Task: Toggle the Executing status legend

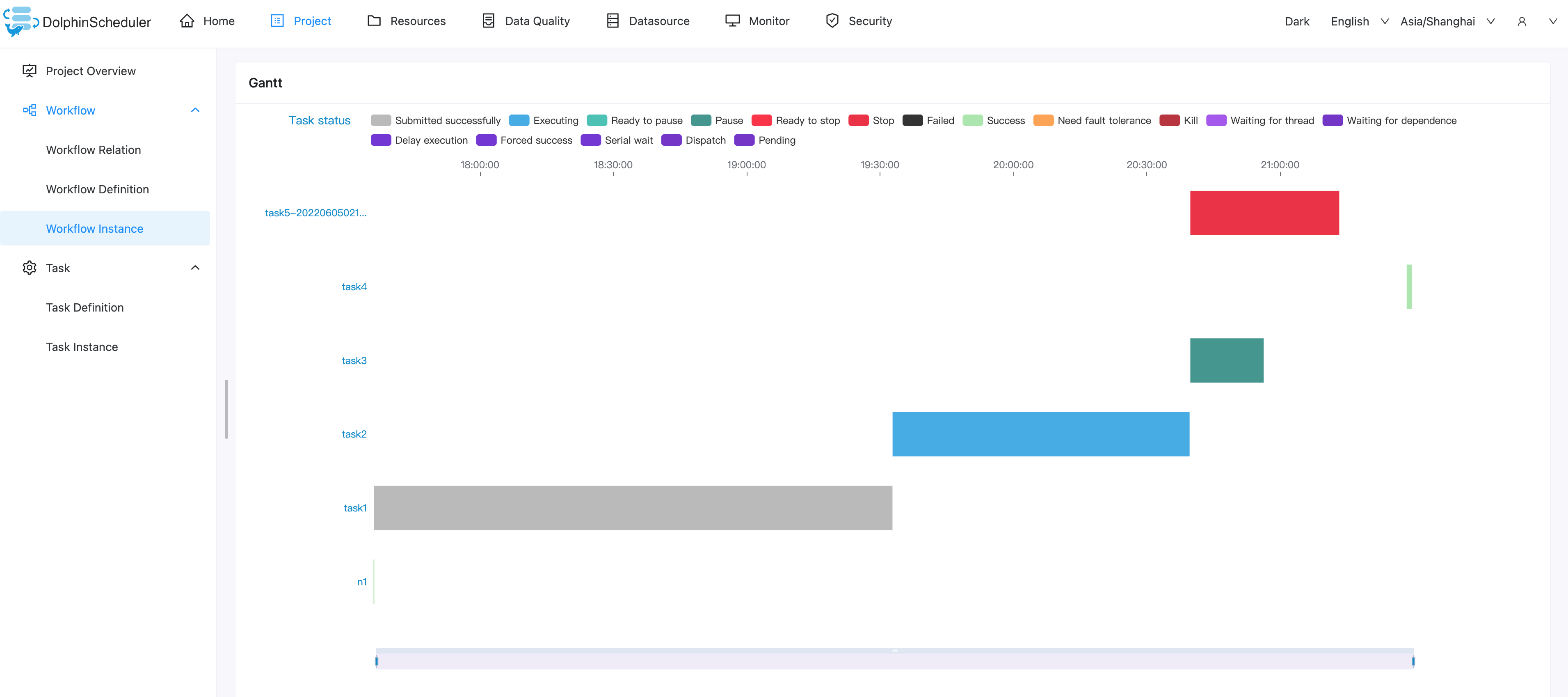Action: pos(544,121)
